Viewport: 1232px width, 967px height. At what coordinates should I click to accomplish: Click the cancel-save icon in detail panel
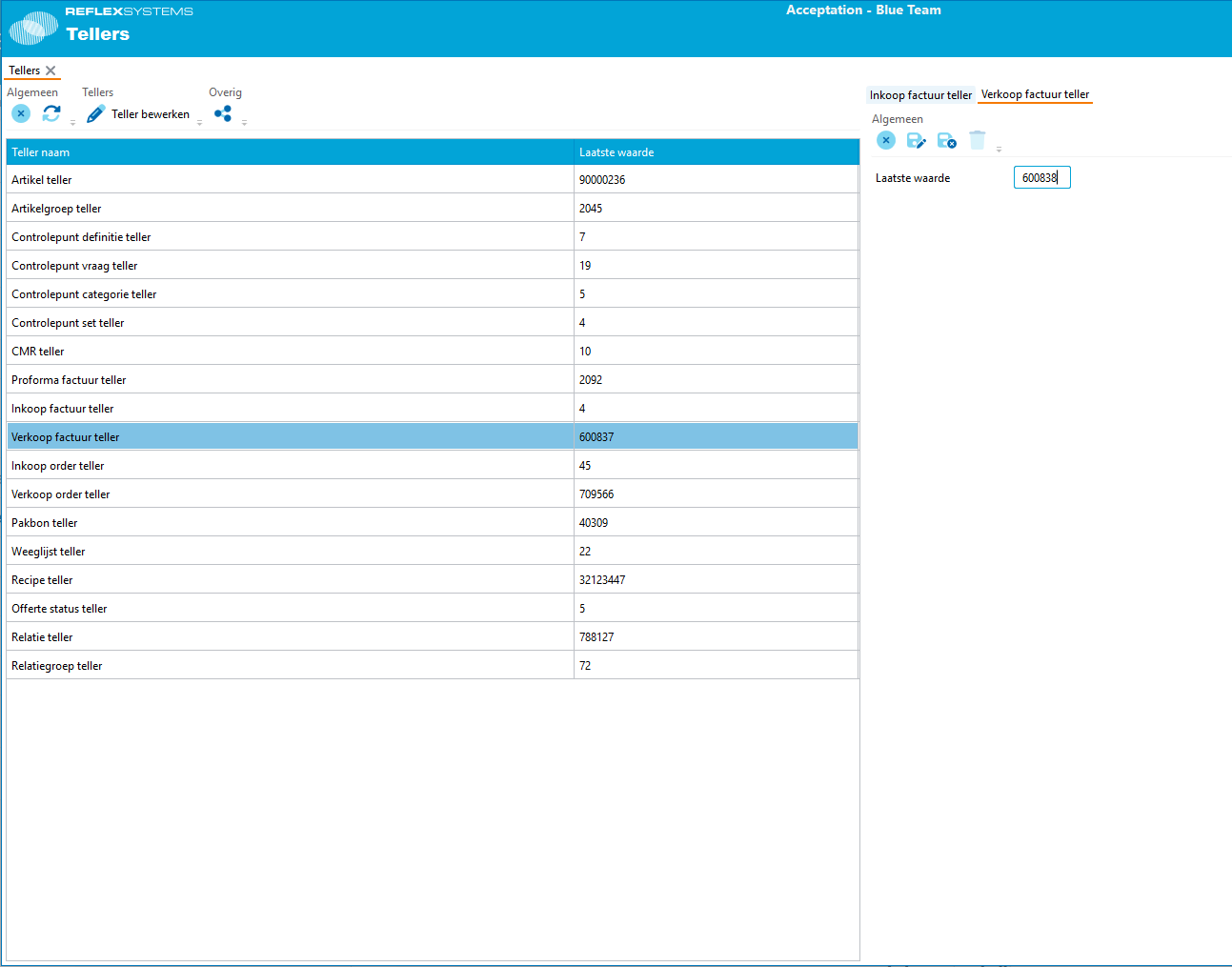click(946, 140)
